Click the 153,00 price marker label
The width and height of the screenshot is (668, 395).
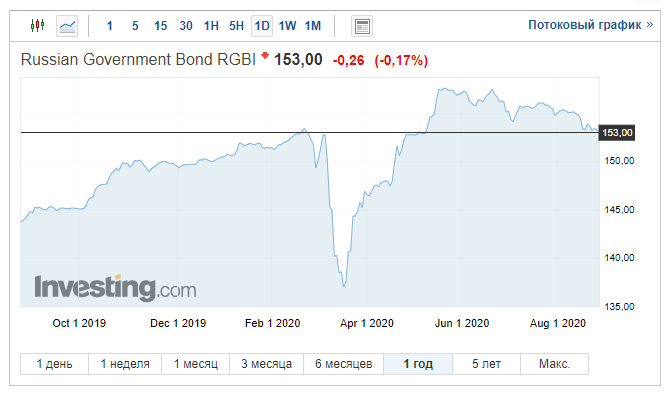click(617, 133)
